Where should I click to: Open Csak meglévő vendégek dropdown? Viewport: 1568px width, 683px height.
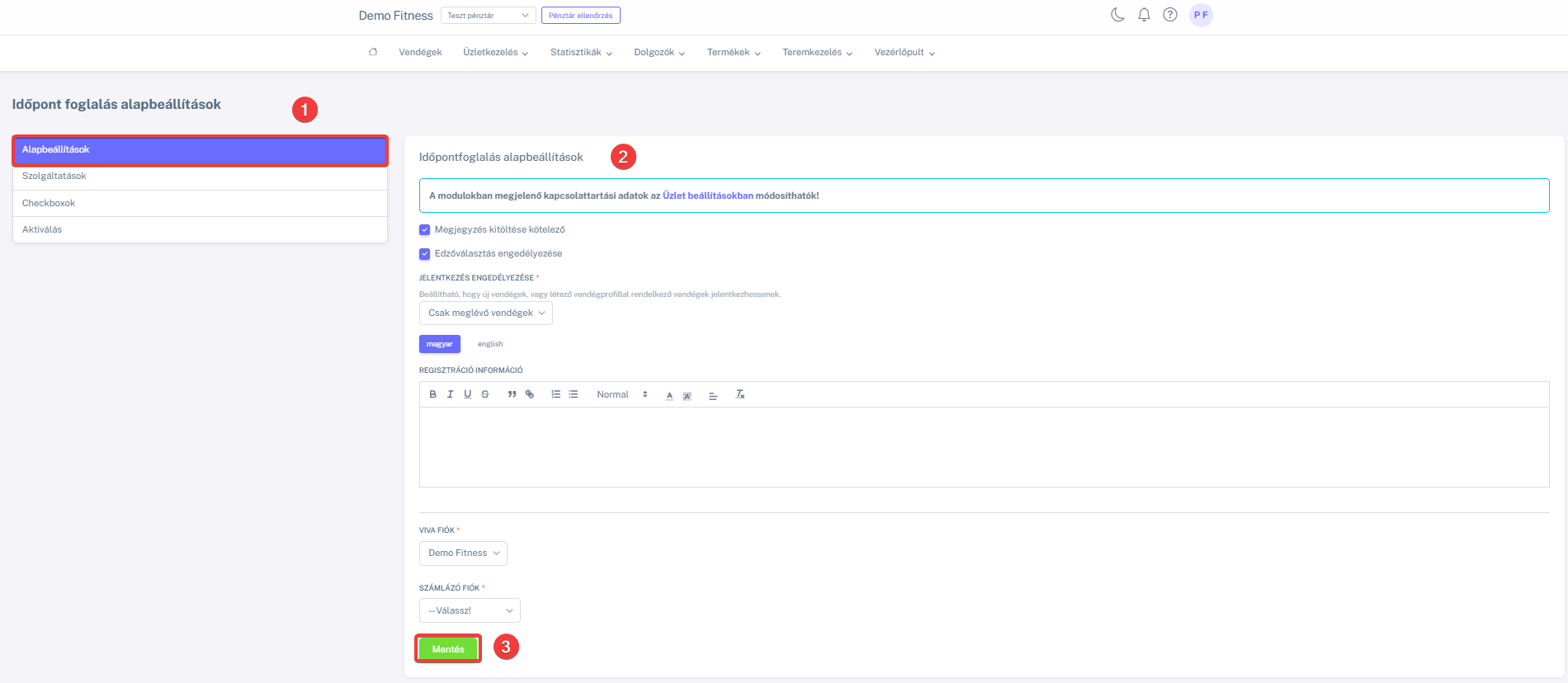[486, 313]
